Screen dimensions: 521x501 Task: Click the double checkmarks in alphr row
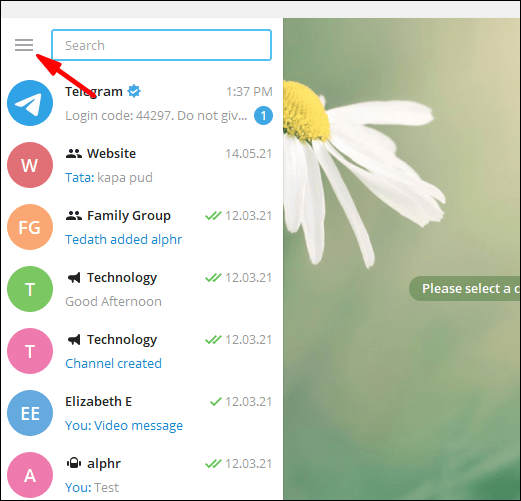point(213,464)
